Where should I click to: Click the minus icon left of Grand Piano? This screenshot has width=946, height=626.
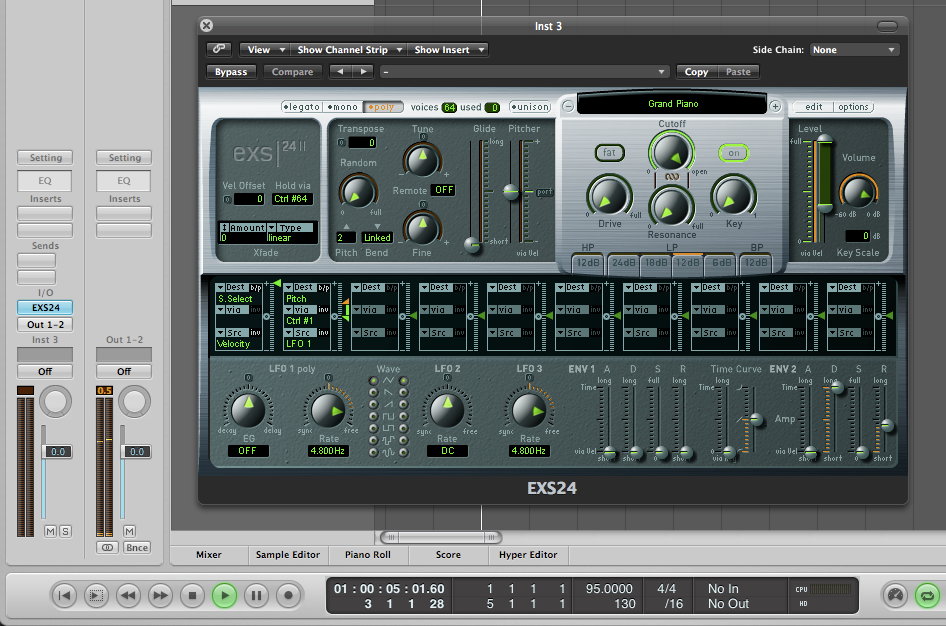(568, 107)
